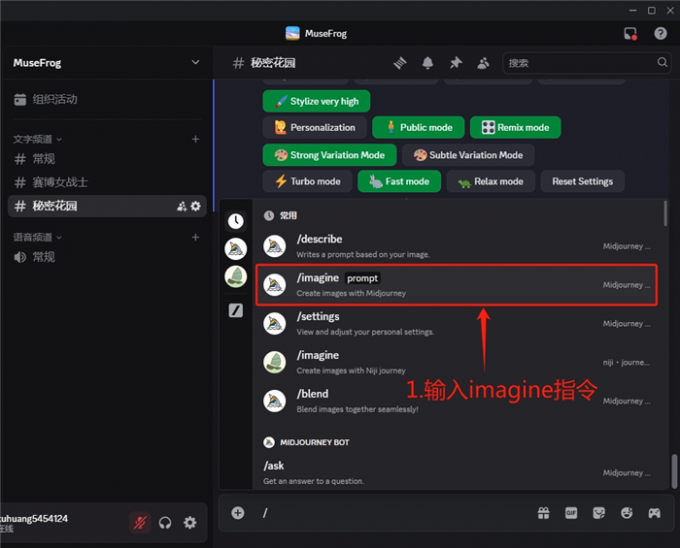Open the threads icon in channel header

400,63
